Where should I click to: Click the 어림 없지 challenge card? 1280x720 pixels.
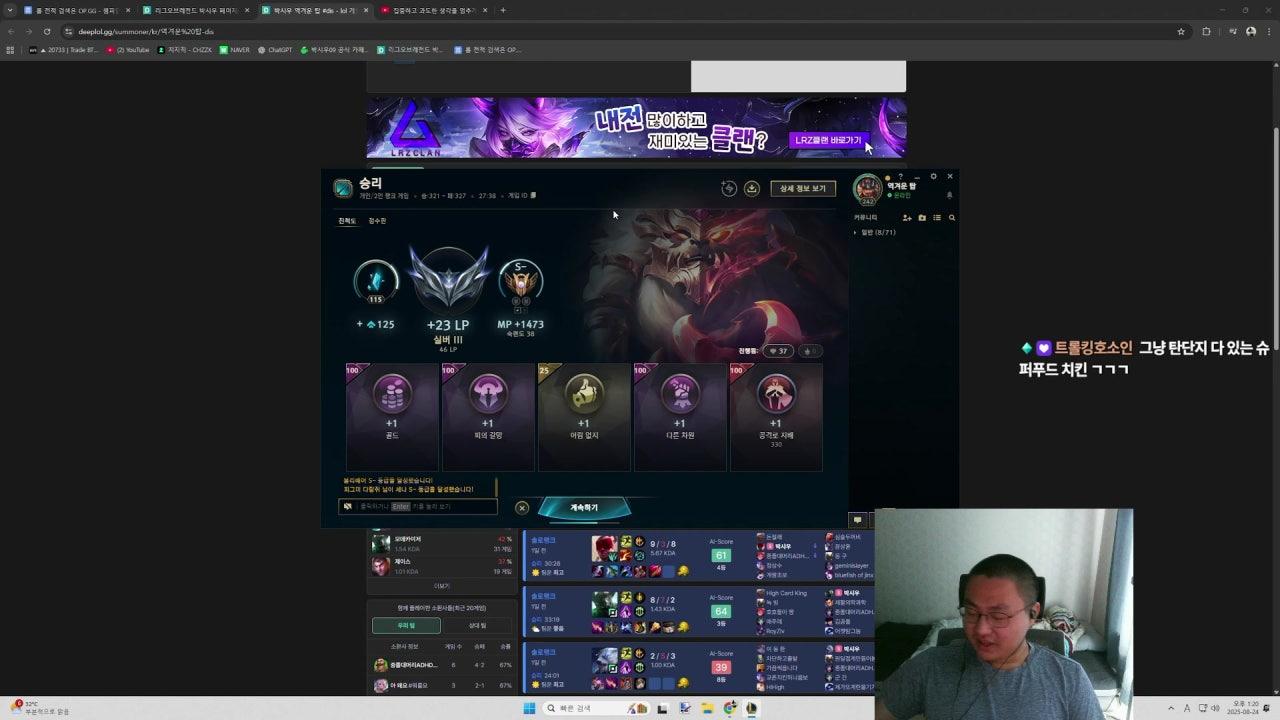tap(584, 417)
